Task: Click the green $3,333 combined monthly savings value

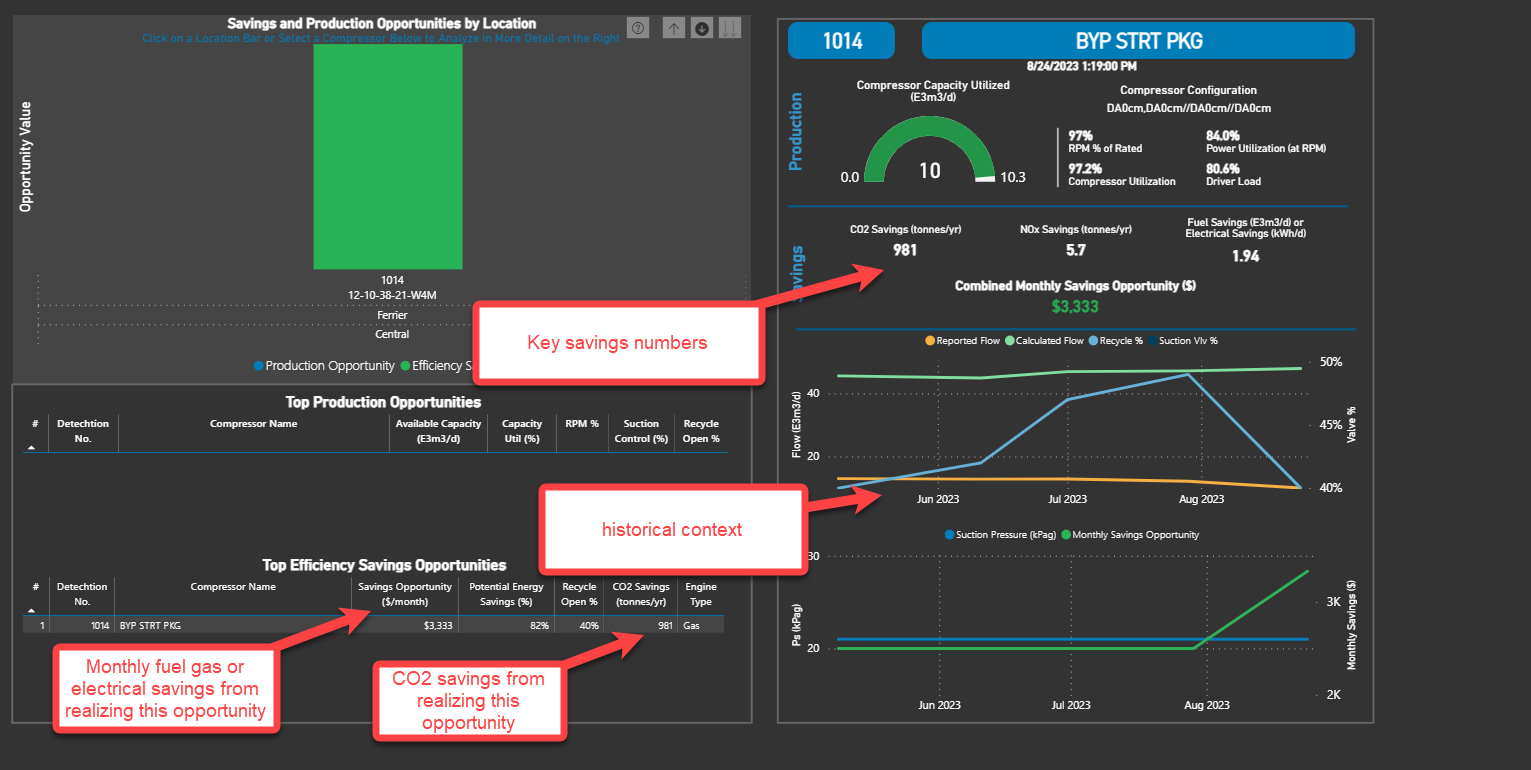Action: (1076, 306)
